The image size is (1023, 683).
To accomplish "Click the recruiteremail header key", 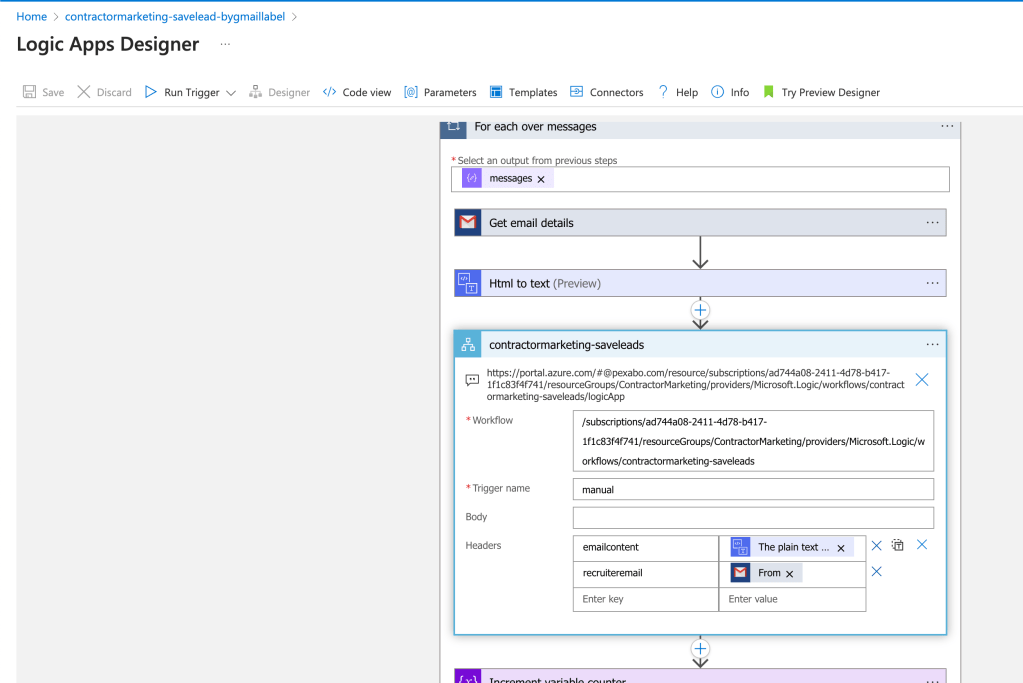I will point(646,573).
